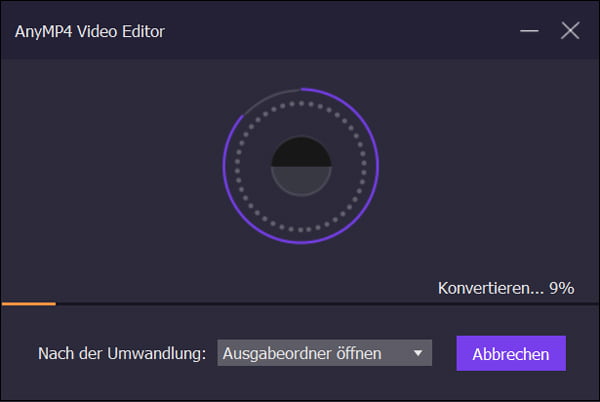Image resolution: width=600 pixels, height=402 pixels.
Task: Click the gray lower half of center icon
Action: (301, 181)
